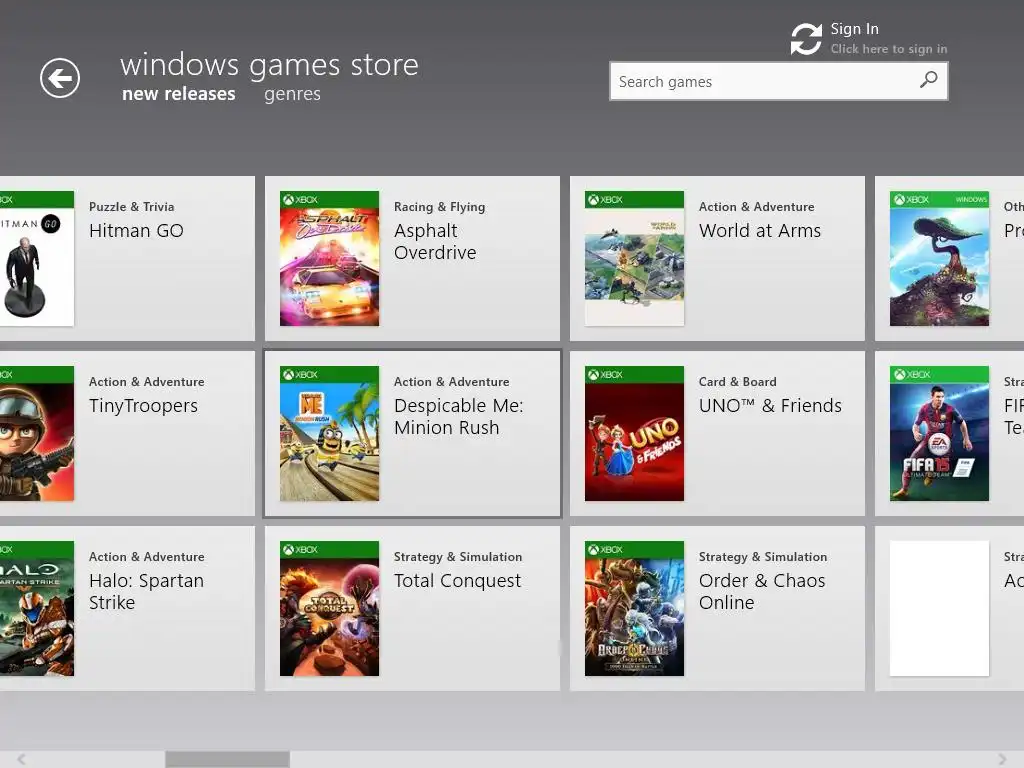The height and width of the screenshot is (768, 1024).
Task: Click Card & Board genre label
Action: click(737, 382)
